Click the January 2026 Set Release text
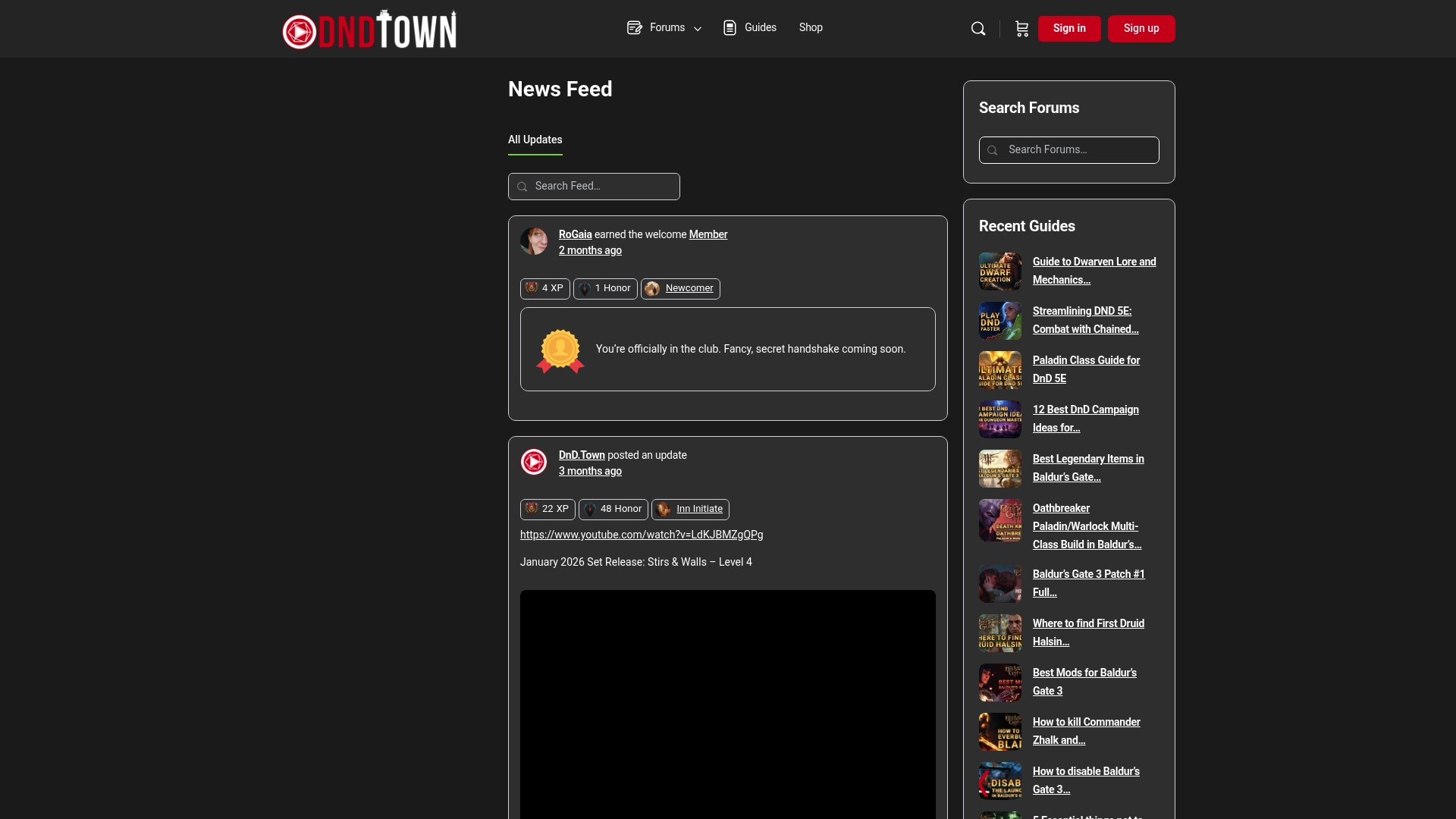Image resolution: width=1456 pixels, height=819 pixels. click(636, 563)
